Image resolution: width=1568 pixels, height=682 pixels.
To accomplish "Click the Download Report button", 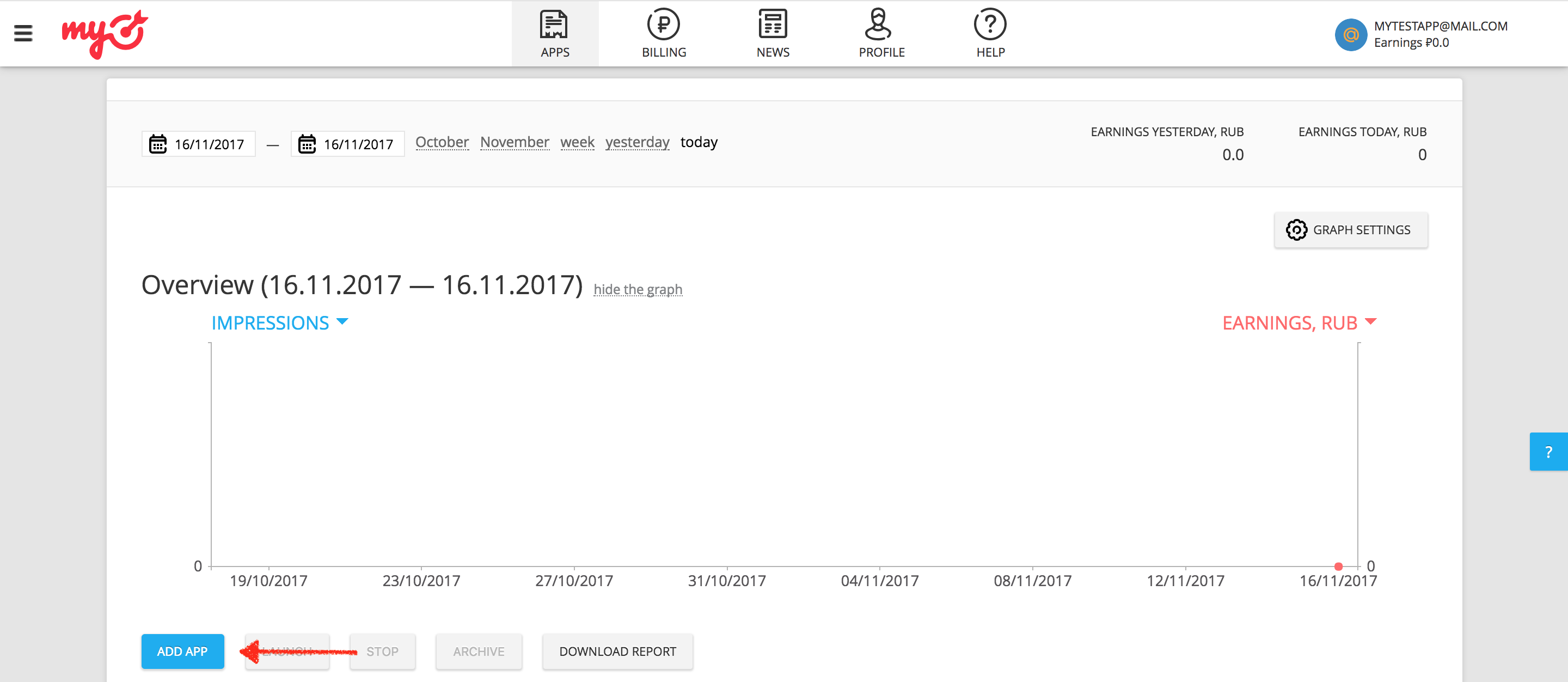I will click(x=617, y=651).
